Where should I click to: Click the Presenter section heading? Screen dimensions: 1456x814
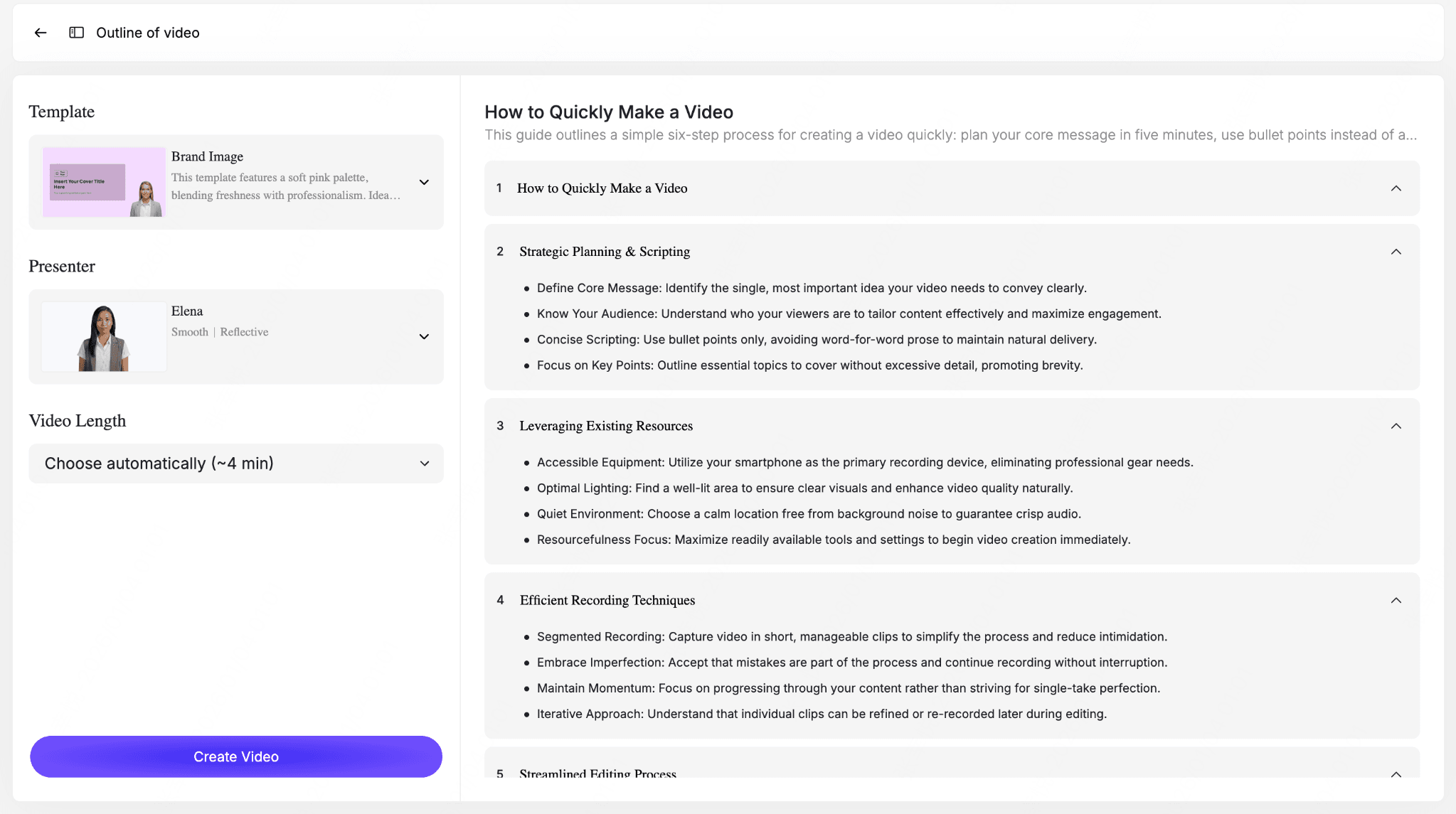(x=62, y=266)
